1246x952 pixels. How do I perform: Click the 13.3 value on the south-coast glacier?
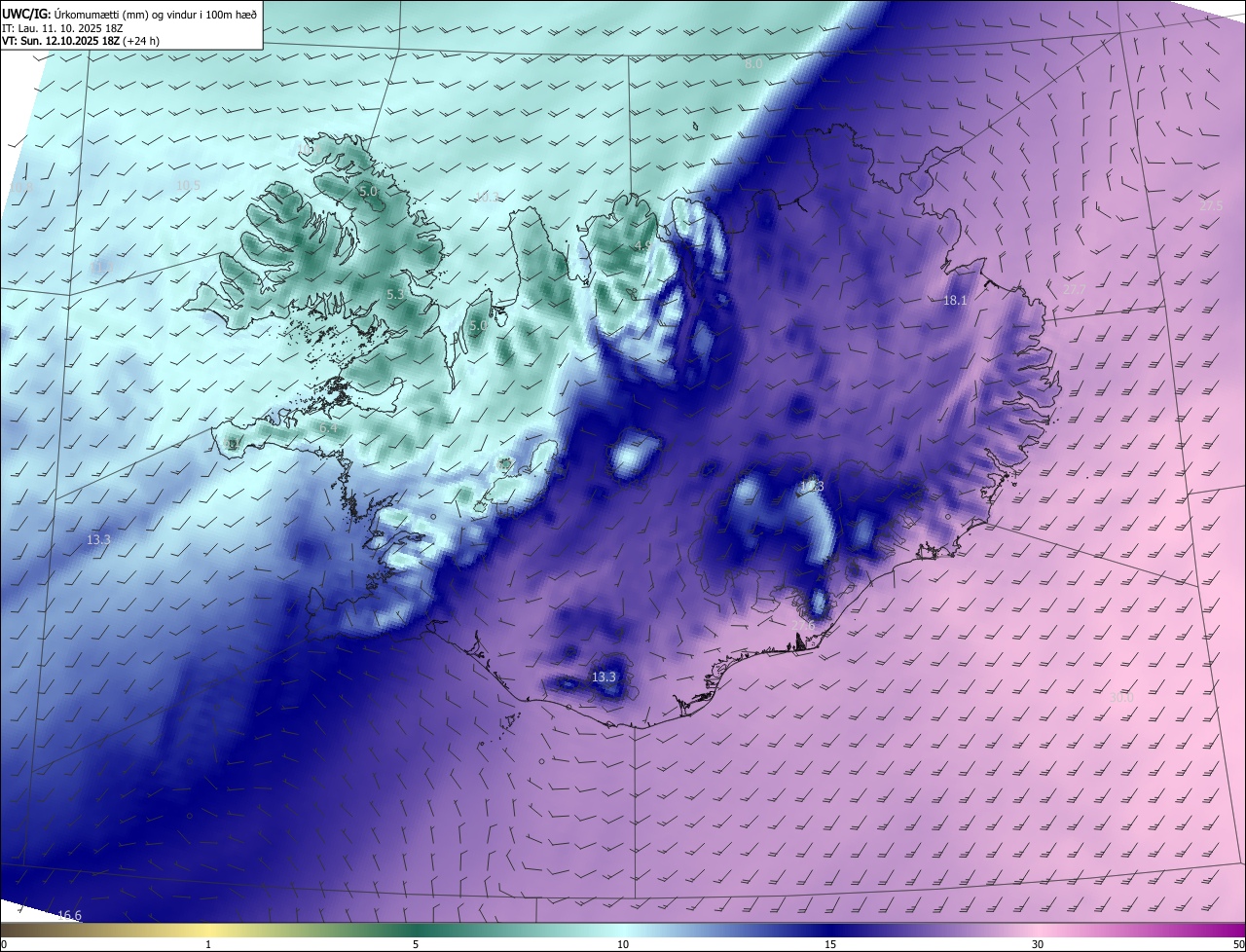click(x=605, y=677)
